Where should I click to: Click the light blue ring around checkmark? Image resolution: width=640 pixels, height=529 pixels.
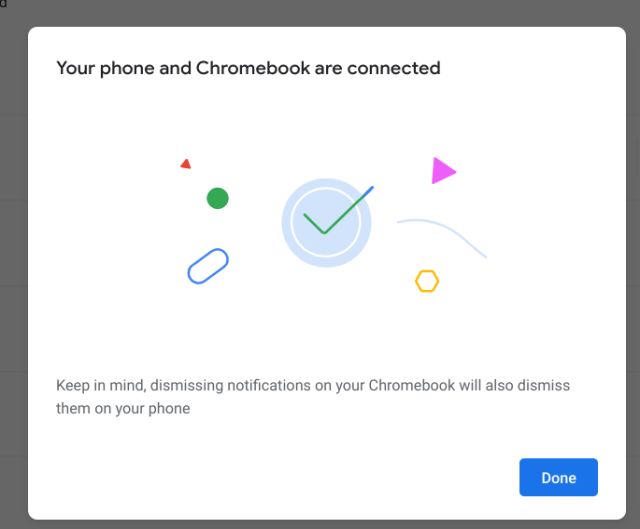click(x=326, y=222)
